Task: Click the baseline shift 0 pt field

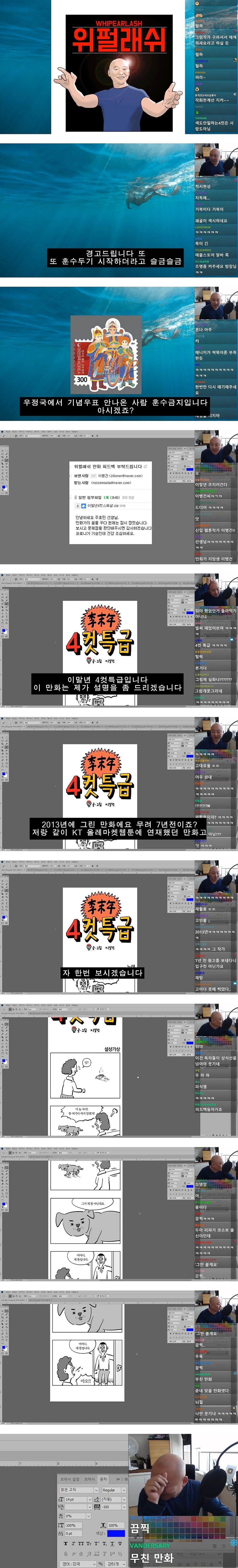Action: click(74, 1533)
